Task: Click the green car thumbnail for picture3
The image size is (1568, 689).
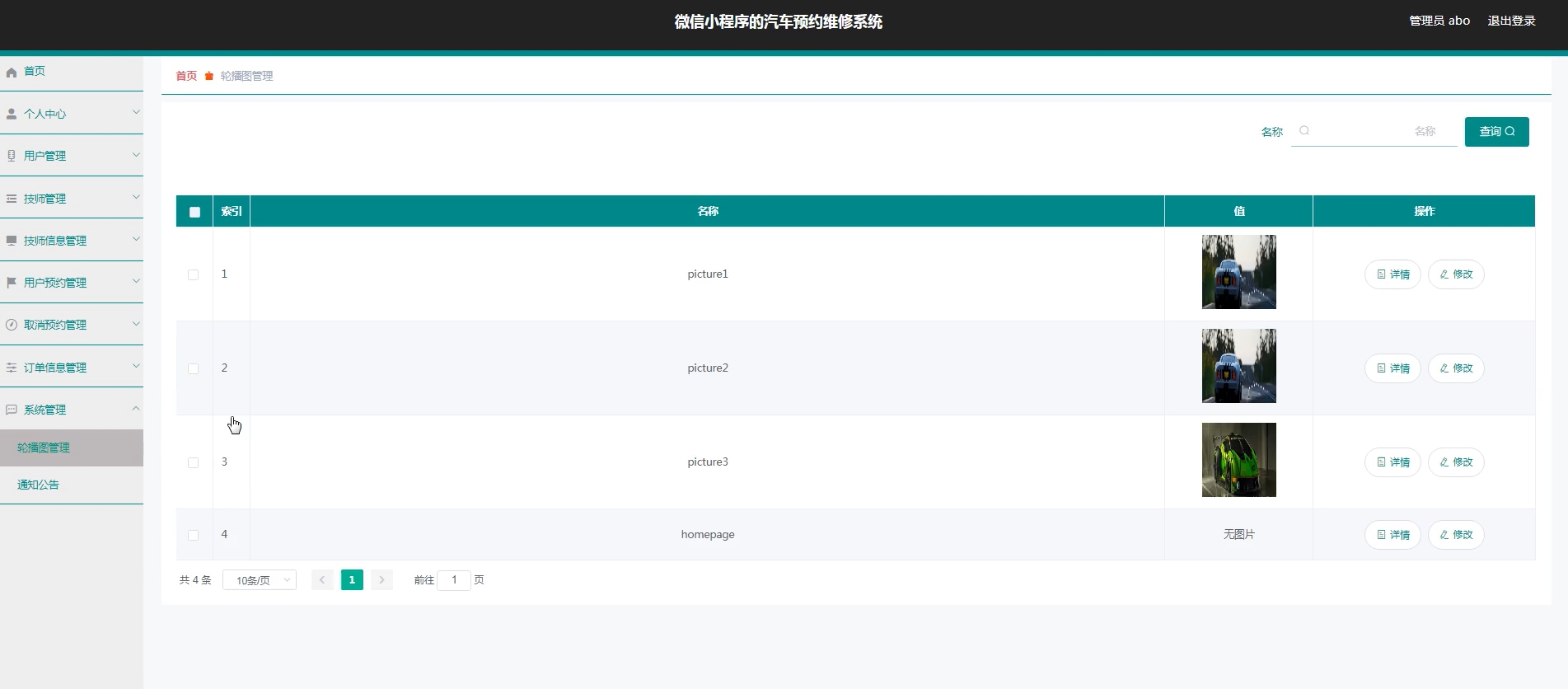Action: (1238, 460)
